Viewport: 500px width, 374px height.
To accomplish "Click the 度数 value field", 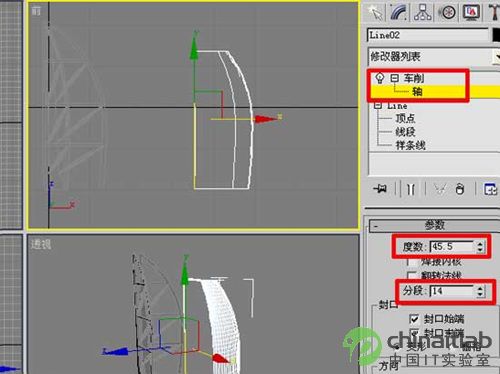I will [452, 247].
